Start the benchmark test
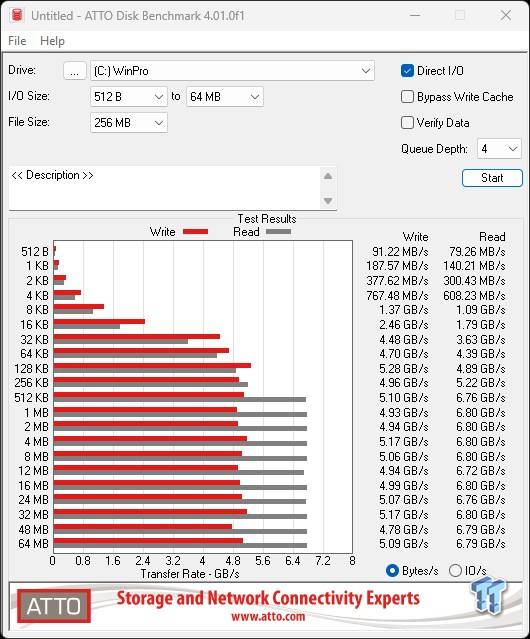The width and height of the screenshot is (530, 639). click(x=492, y=178)
